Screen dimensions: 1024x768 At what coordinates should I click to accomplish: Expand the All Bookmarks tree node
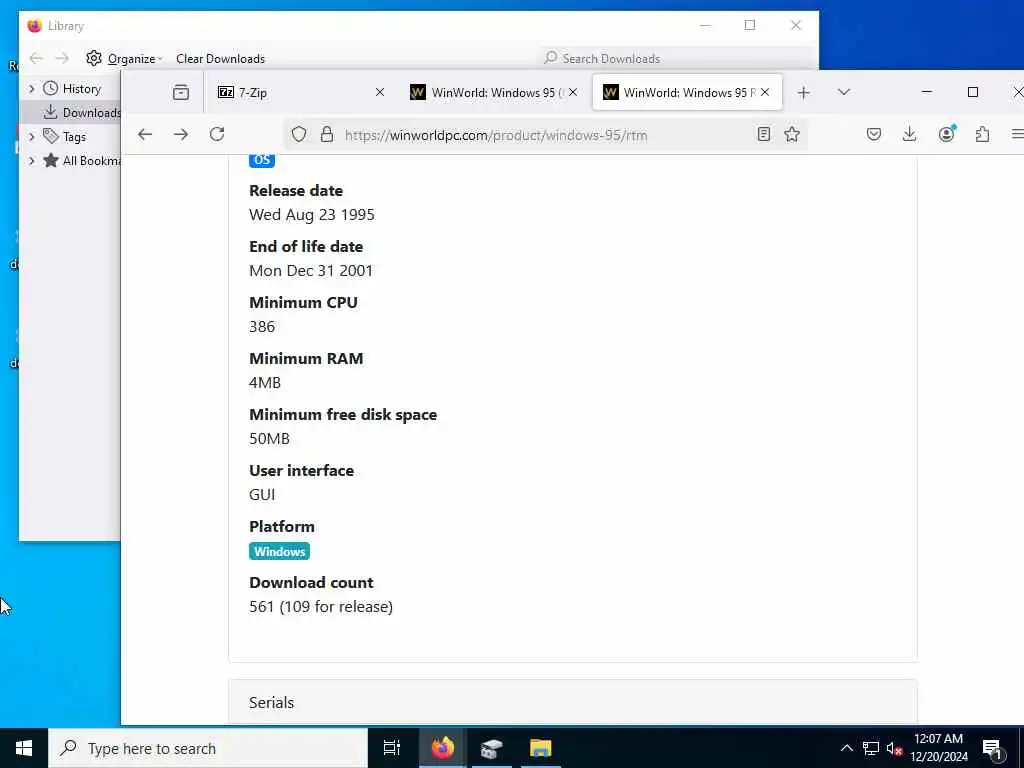[x=31, y=161]
